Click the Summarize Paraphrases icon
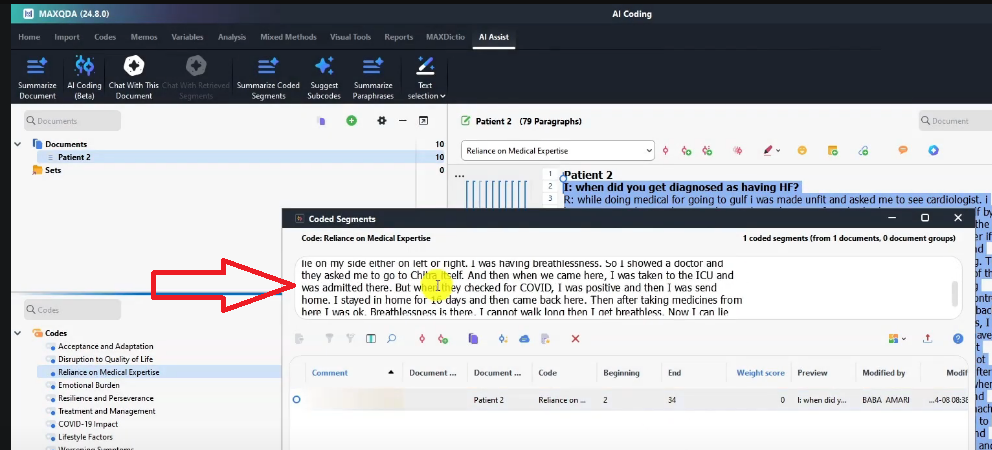The height and width of the screenshot is (450, 992). point(371,66)
